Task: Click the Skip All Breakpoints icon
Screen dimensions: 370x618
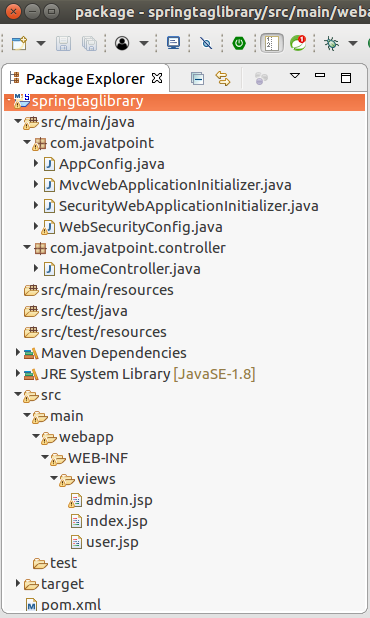Action: 206,43
